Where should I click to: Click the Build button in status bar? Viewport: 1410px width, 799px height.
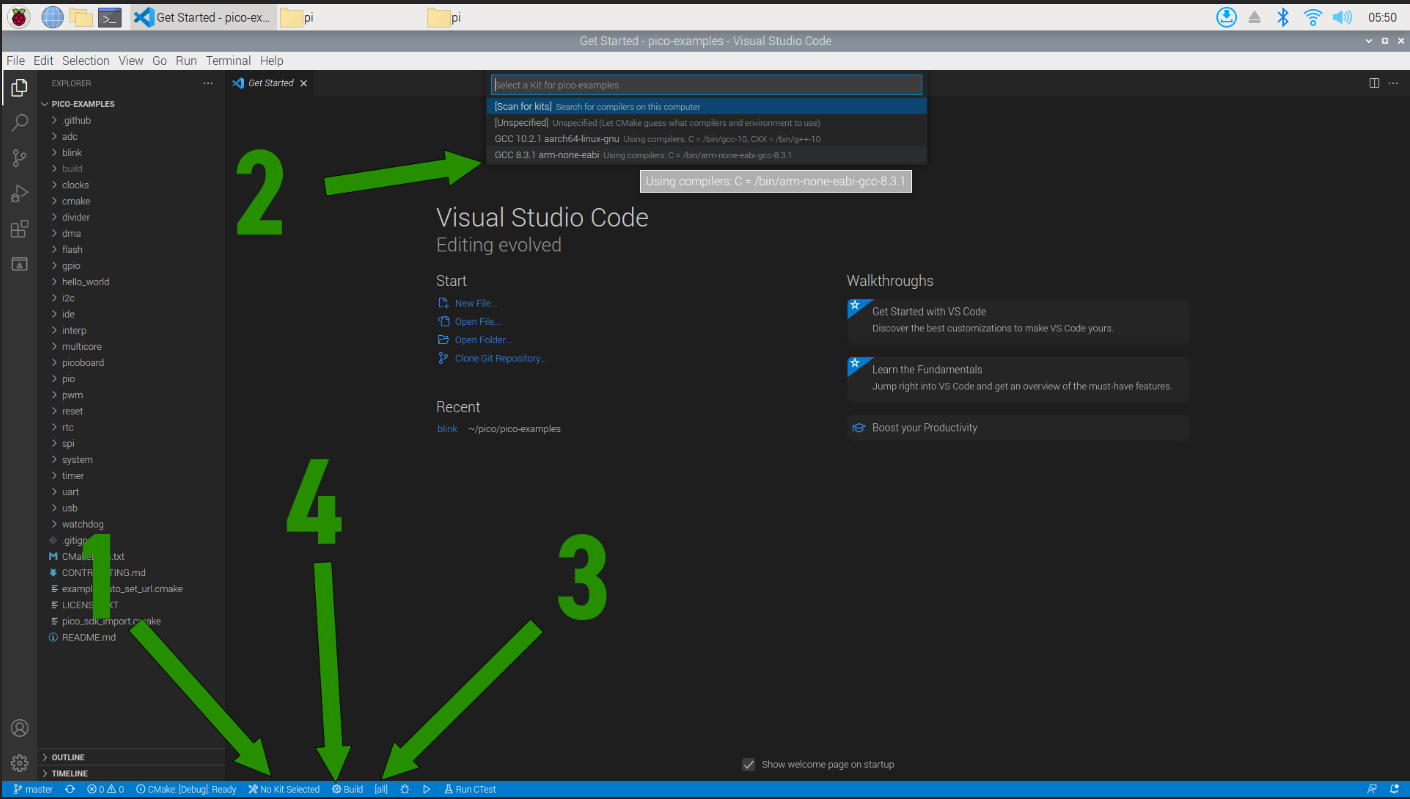coord(348,789)
